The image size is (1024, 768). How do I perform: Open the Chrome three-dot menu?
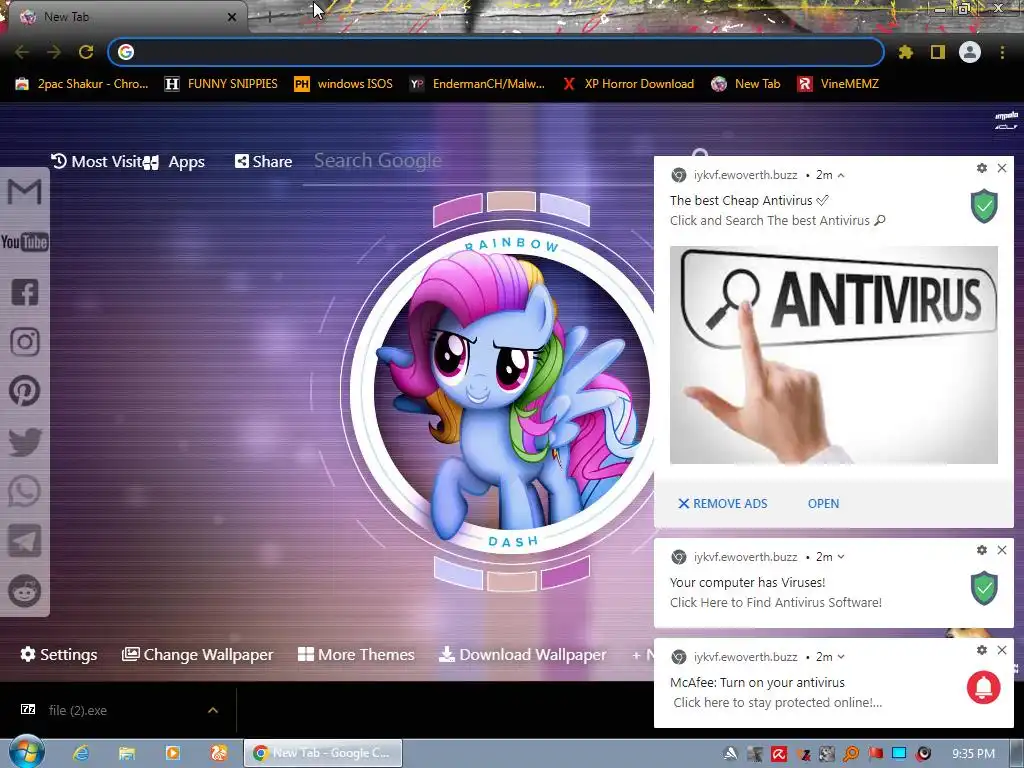[1002, 52]
